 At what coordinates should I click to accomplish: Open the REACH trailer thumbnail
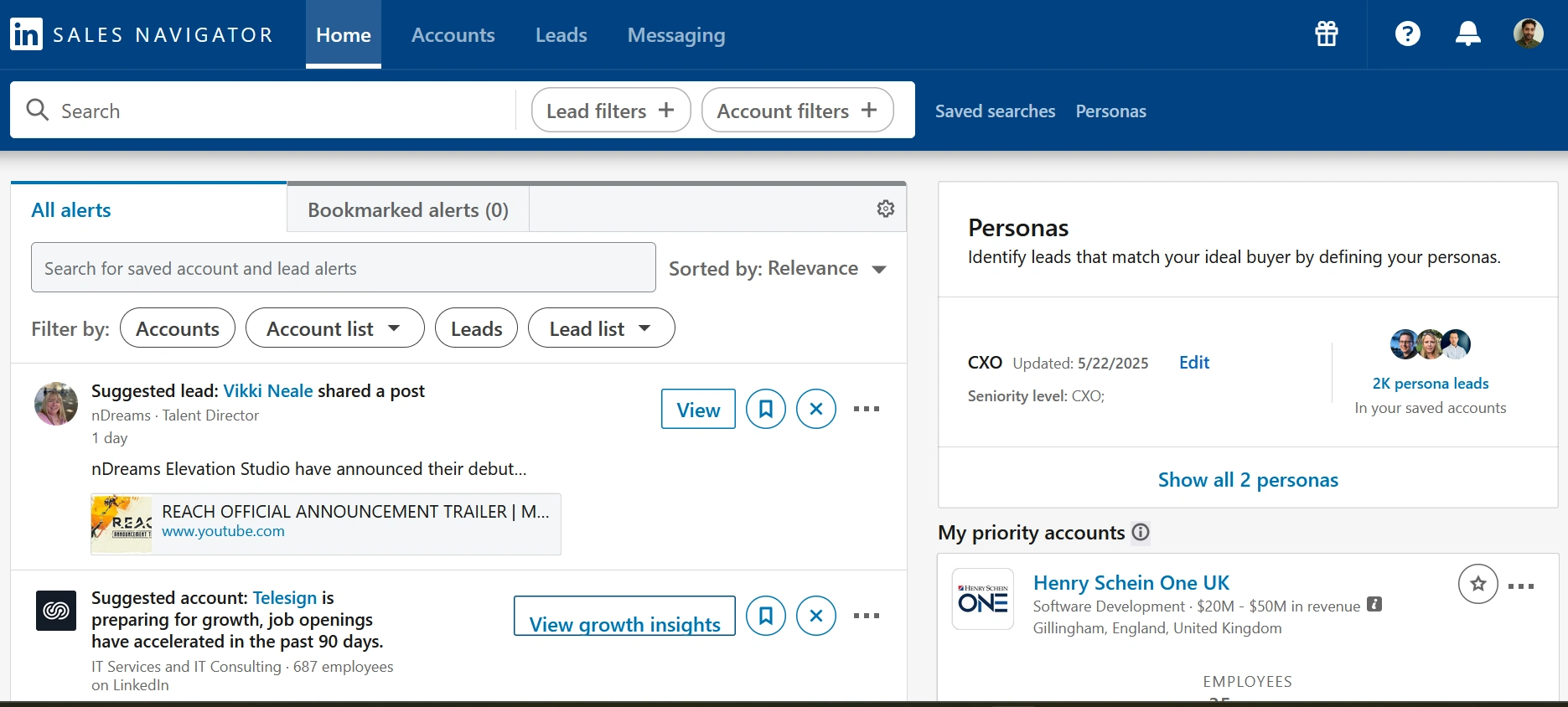pos(122,524)
